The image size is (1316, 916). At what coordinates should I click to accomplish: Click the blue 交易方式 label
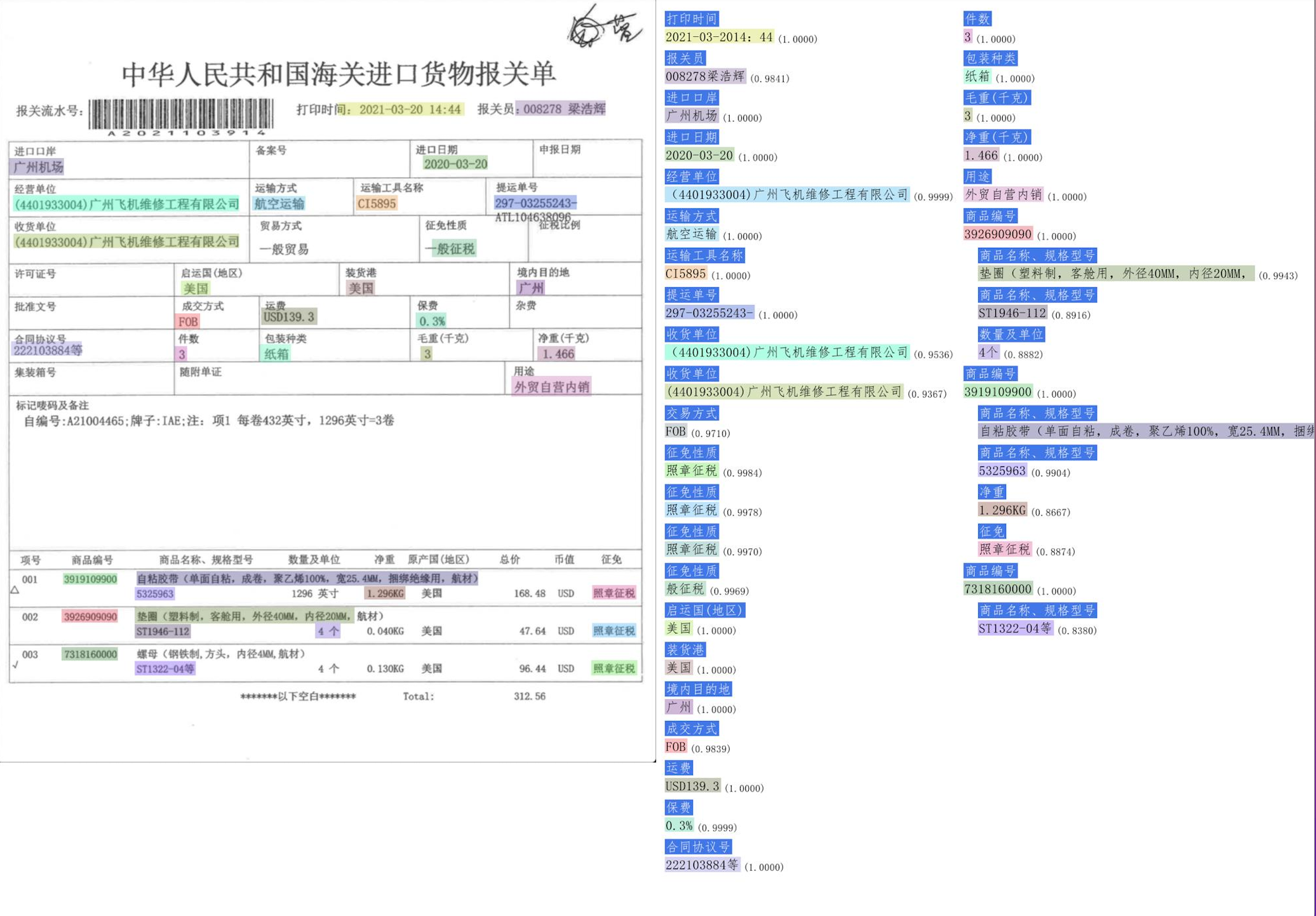(691, 414)
